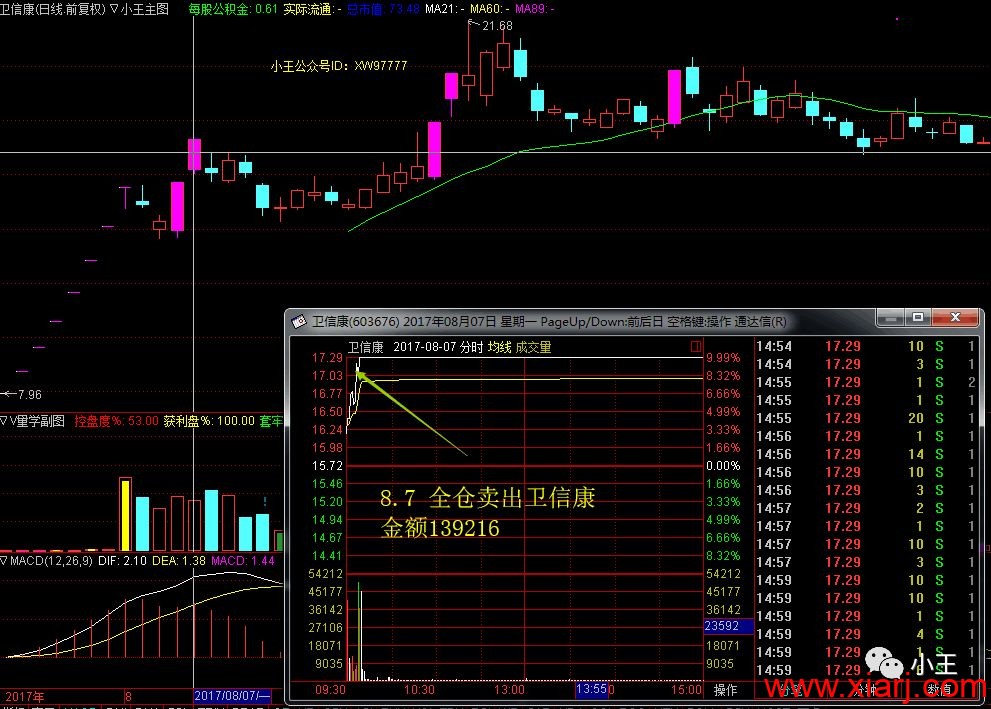
Task: Click the tick row with volume 20 at 14:55
Action: (867, 418)
